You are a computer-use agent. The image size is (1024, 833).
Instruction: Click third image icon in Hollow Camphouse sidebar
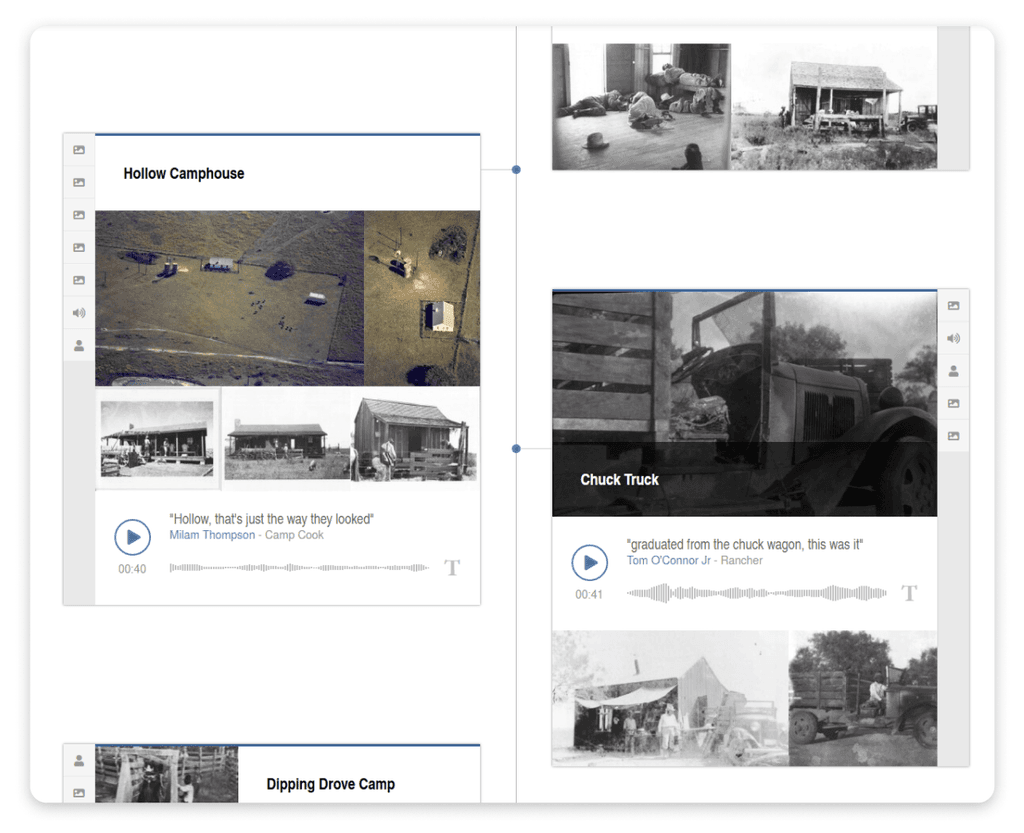coord(79,215)
